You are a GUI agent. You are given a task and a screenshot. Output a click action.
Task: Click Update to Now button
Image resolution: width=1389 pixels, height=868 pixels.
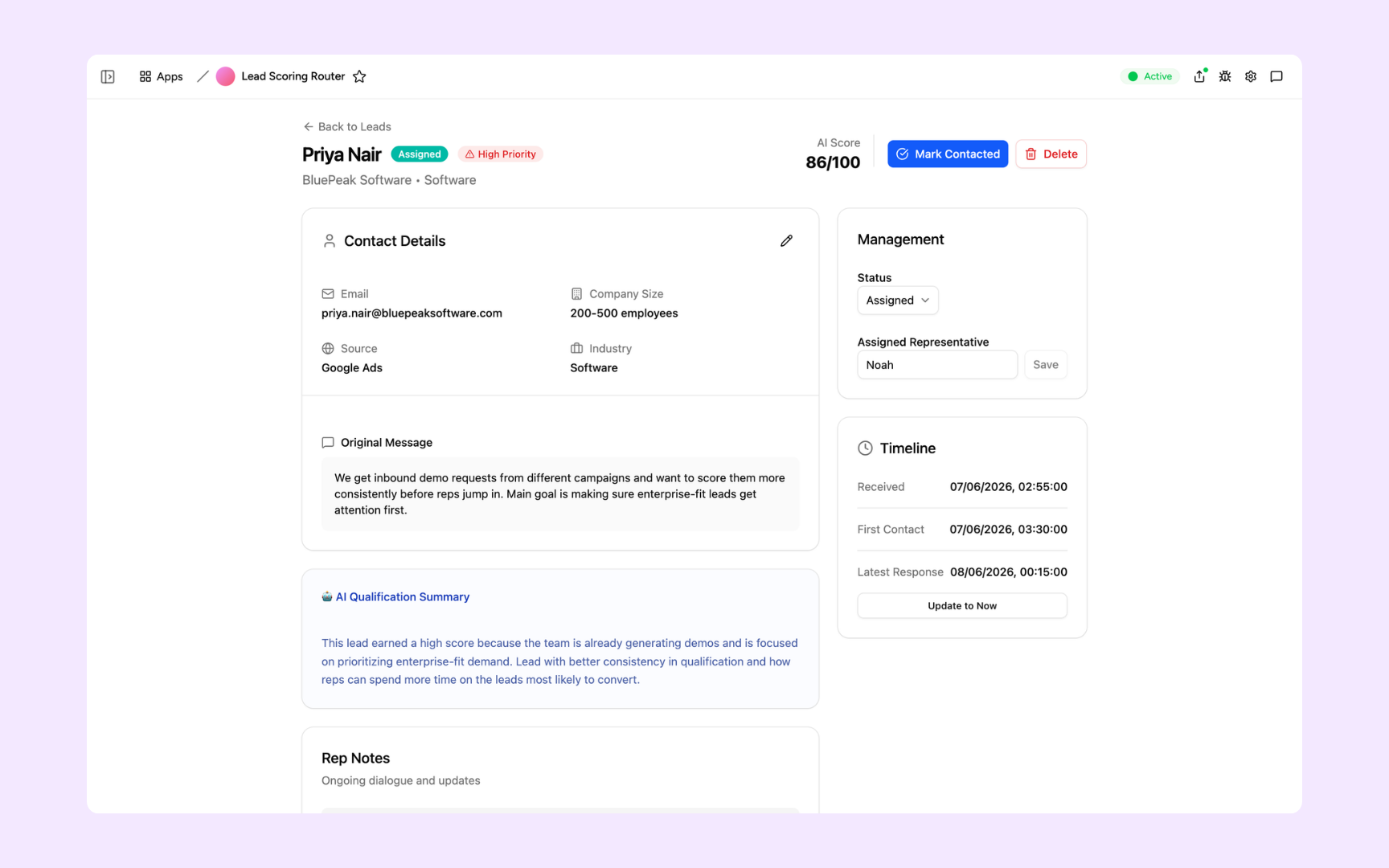962,606
